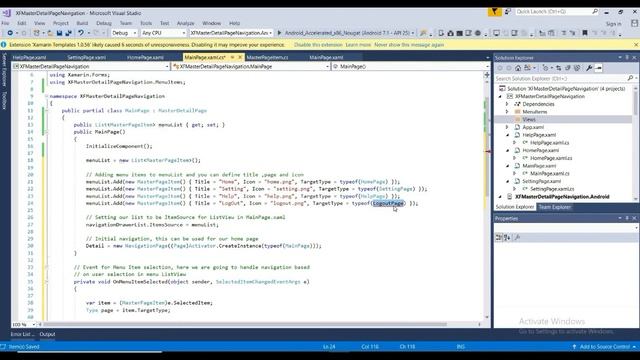
Task: Click Collapse All icon in Solution Explorer
Action: 568,68
